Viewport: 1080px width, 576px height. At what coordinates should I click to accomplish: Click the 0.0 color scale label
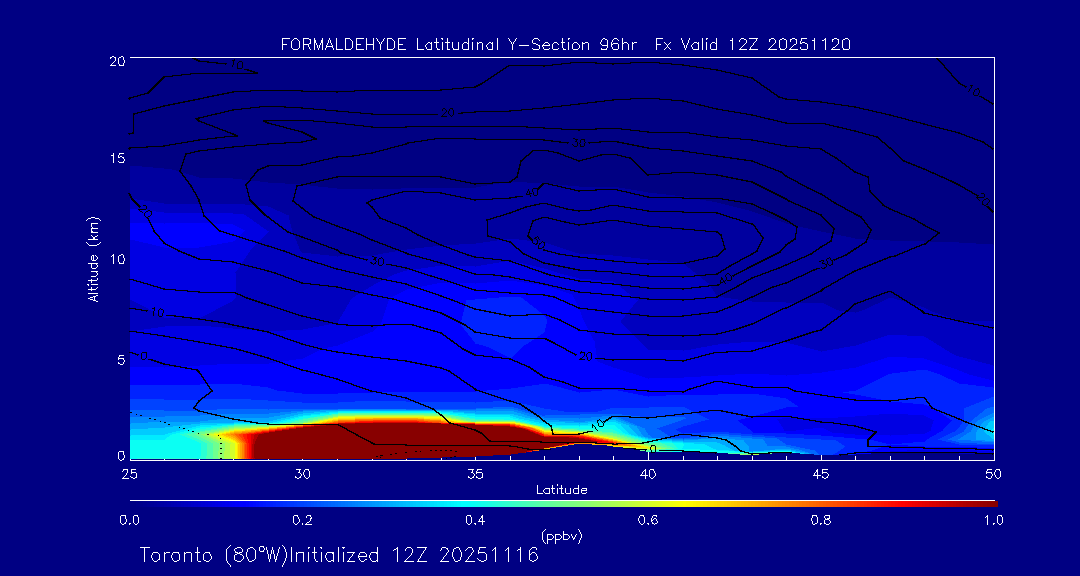tap(129, 520)
